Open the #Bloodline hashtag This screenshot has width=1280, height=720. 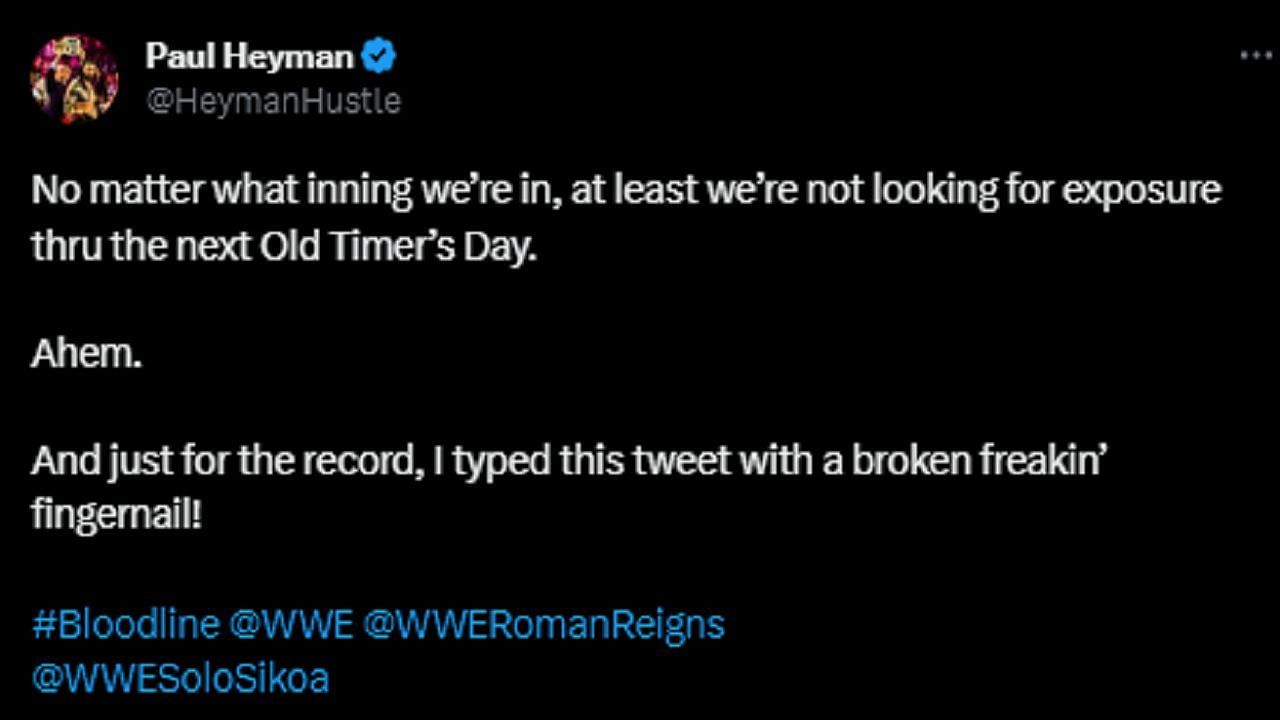point(125,625)
